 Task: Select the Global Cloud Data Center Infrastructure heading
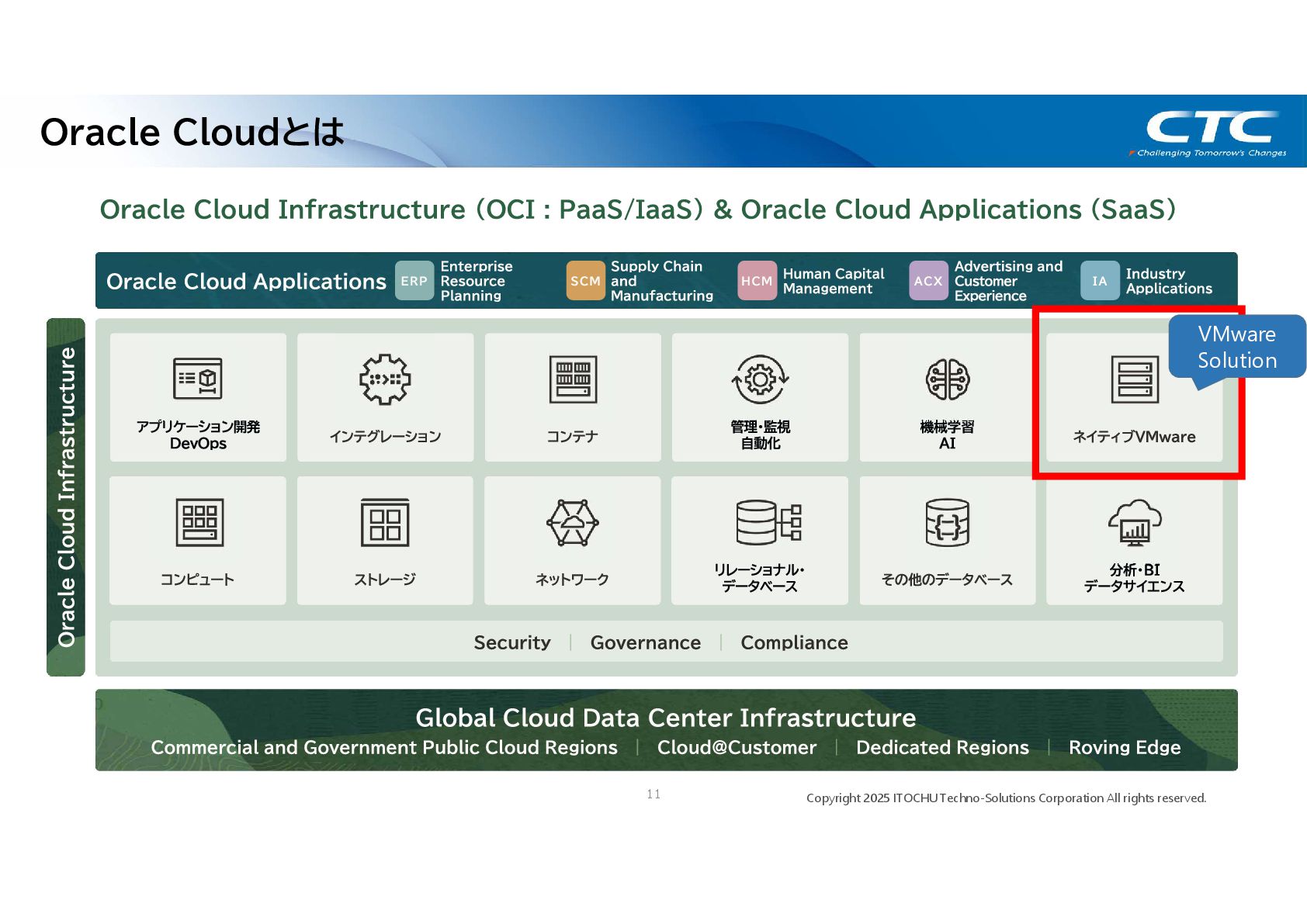point(666,718)
